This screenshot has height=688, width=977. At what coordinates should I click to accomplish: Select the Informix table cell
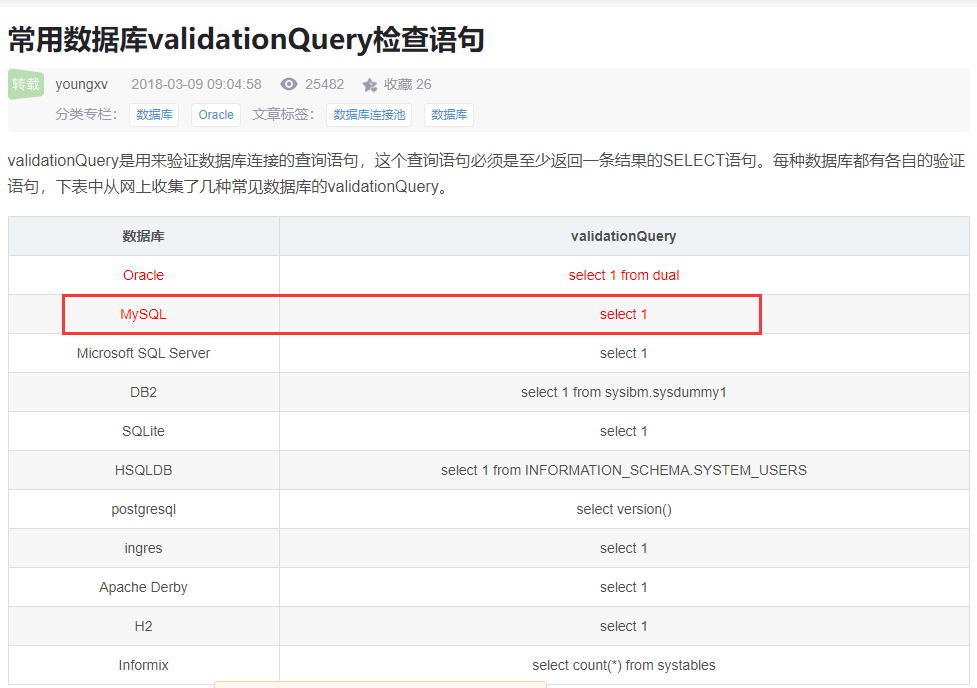click(143, 666)
